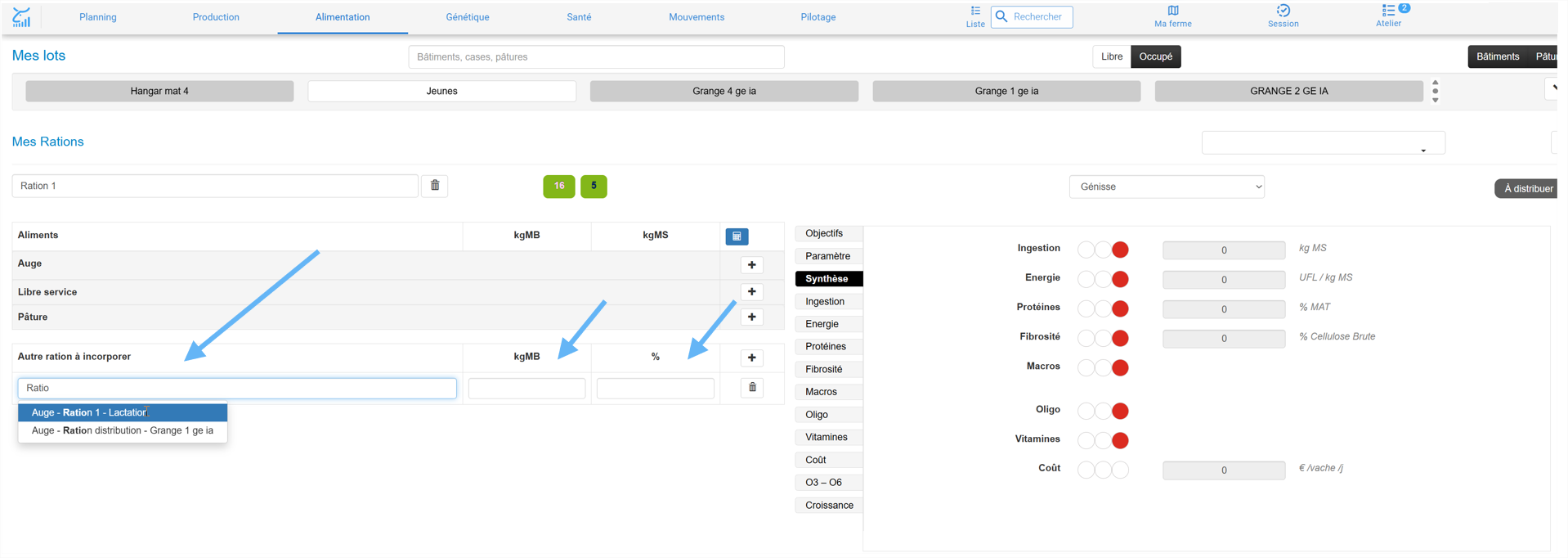Click the application logo icon
The image size is (1568, 558).
click(x=21, y=17)
